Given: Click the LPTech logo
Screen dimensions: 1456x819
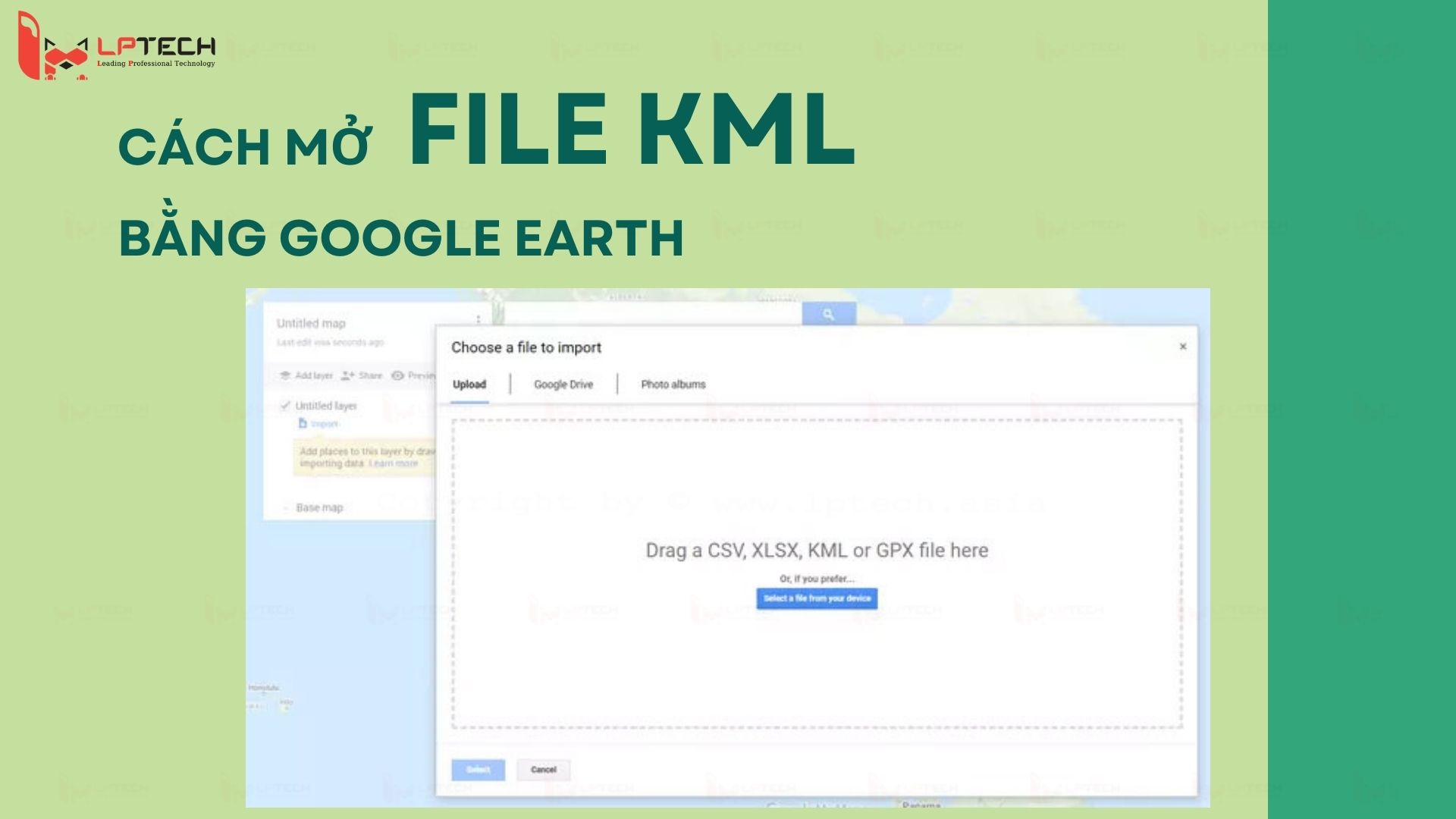Looking at the screenshot, I should pos(117,45).
